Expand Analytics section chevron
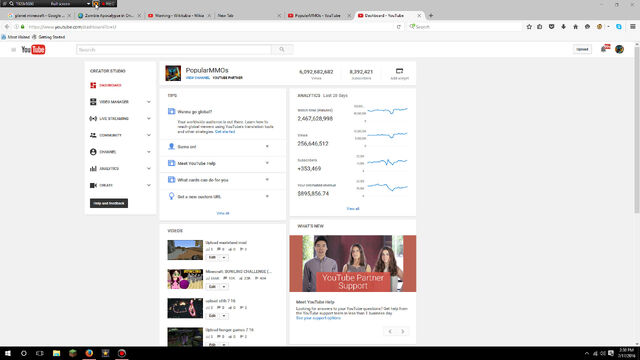Viewport: 640px width, 360px height. tap(149, 169)
